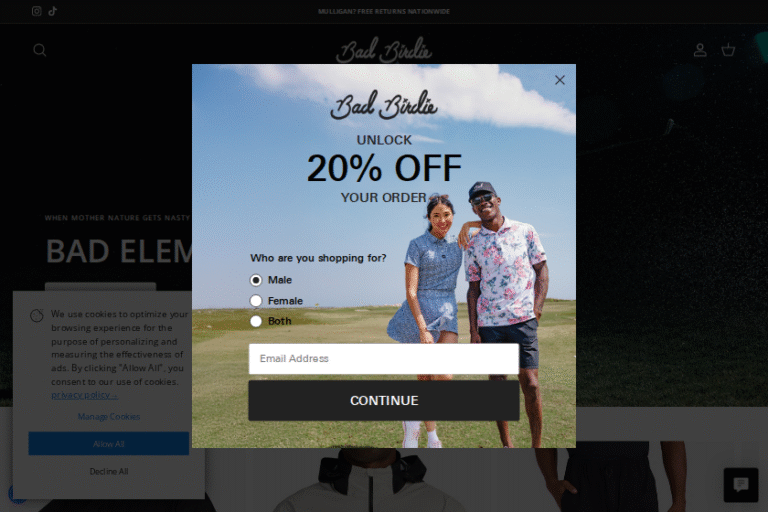Open the privacy policy link
Screen dimensions: 768x512
(84, 395)
